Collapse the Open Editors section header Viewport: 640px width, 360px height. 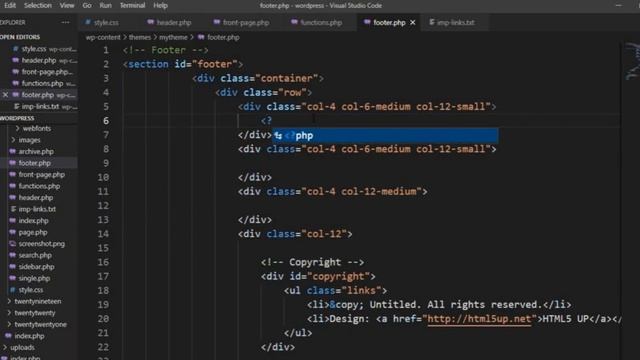20,37
